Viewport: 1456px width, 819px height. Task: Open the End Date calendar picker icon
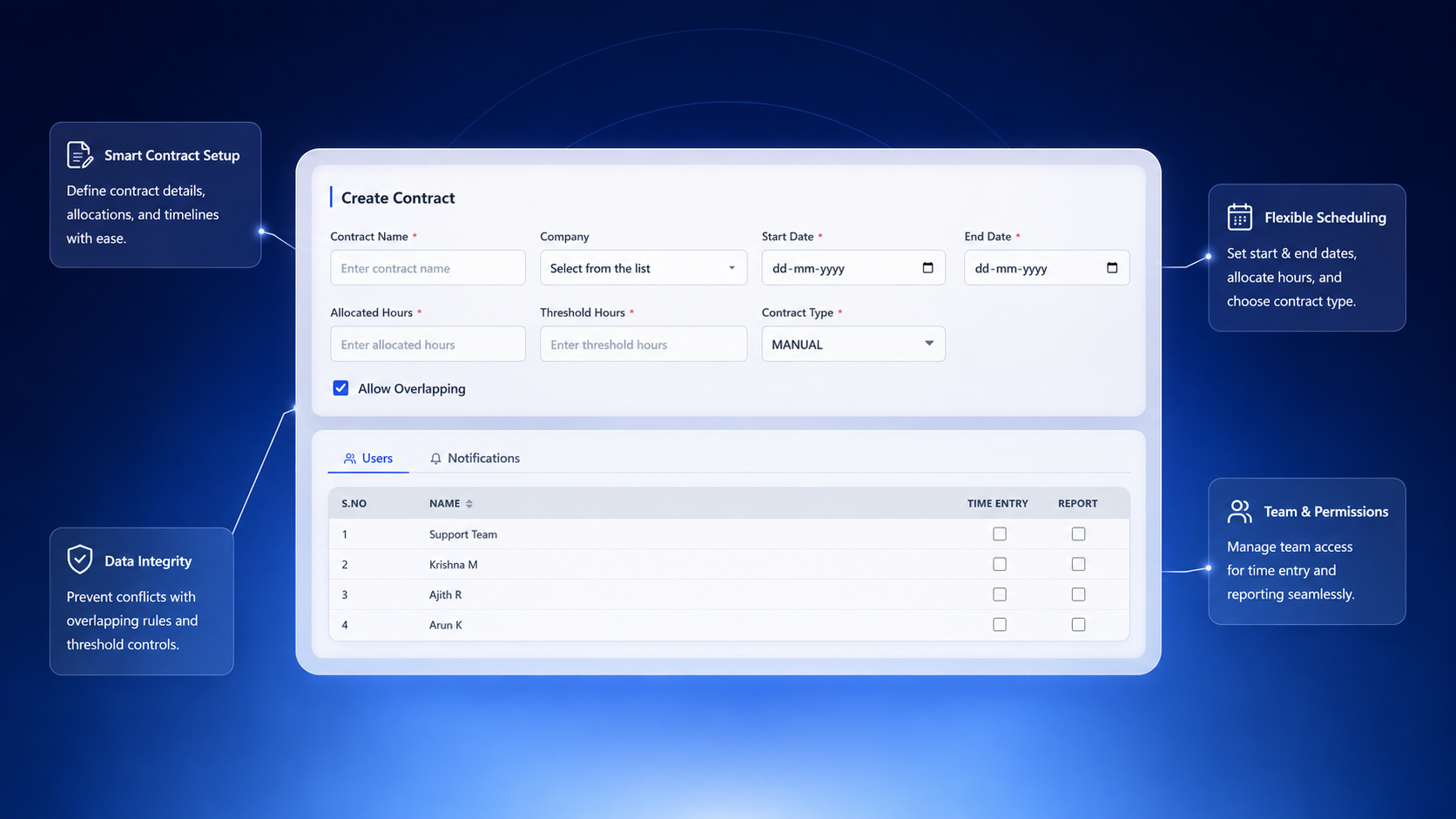(x=1112, y=268)
